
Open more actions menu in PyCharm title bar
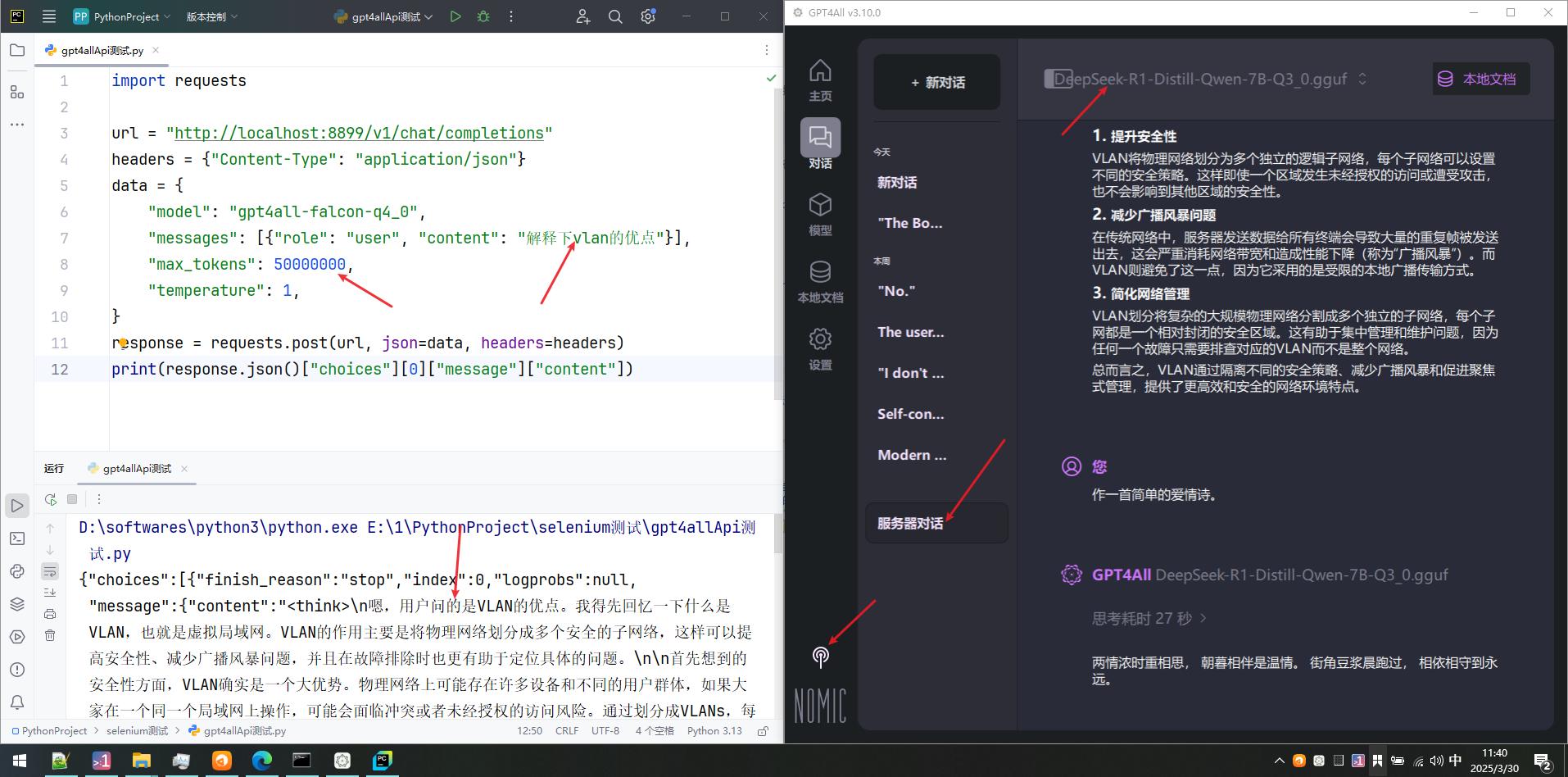click(511, 16)
